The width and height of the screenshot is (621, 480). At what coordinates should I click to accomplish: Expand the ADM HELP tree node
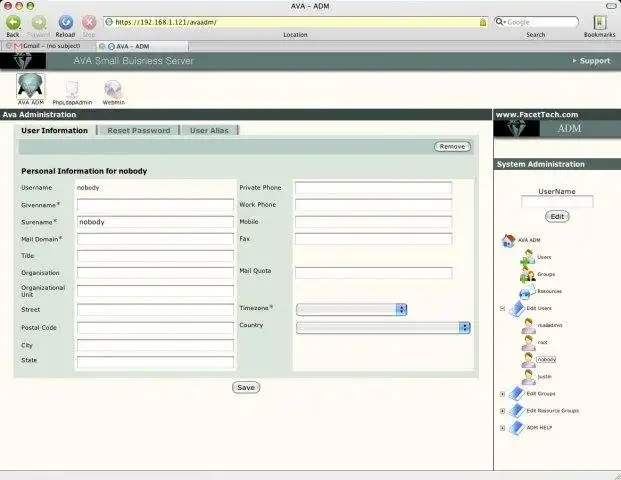click(x=503, y=428)
